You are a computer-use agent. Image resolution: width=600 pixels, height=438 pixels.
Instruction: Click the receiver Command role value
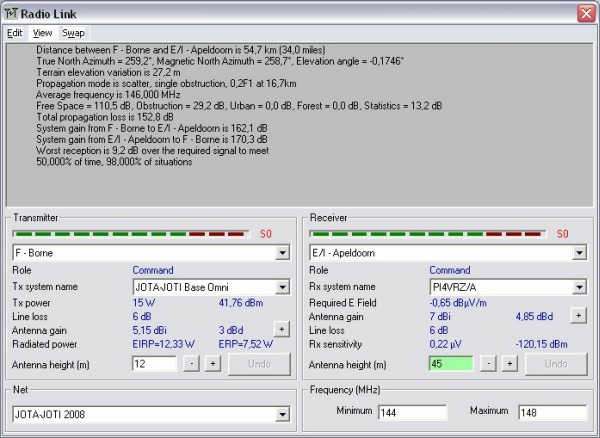tap(450, 270)
